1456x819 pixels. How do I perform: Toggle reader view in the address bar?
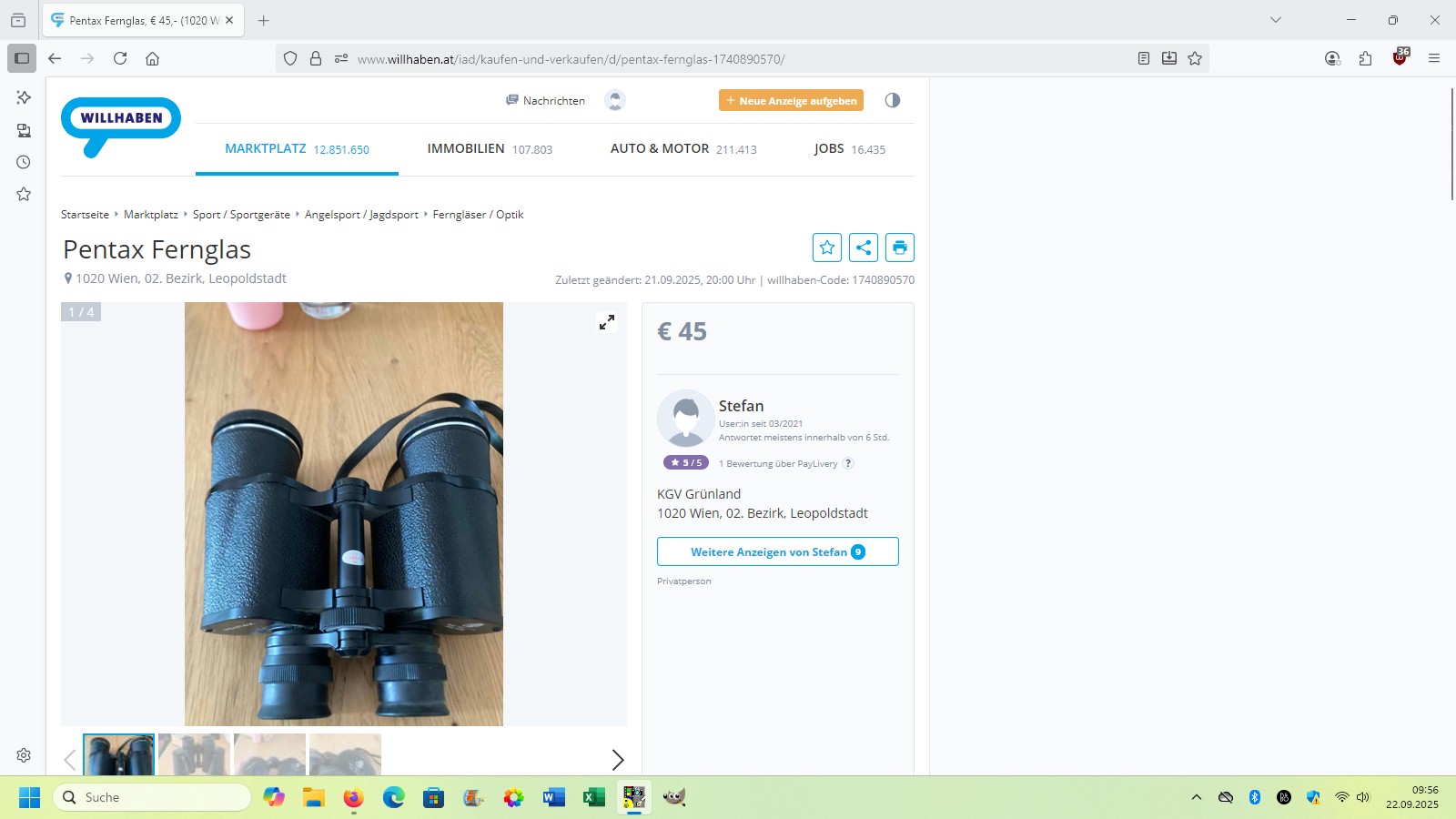pyautogui.click(x=1144, y=58)
